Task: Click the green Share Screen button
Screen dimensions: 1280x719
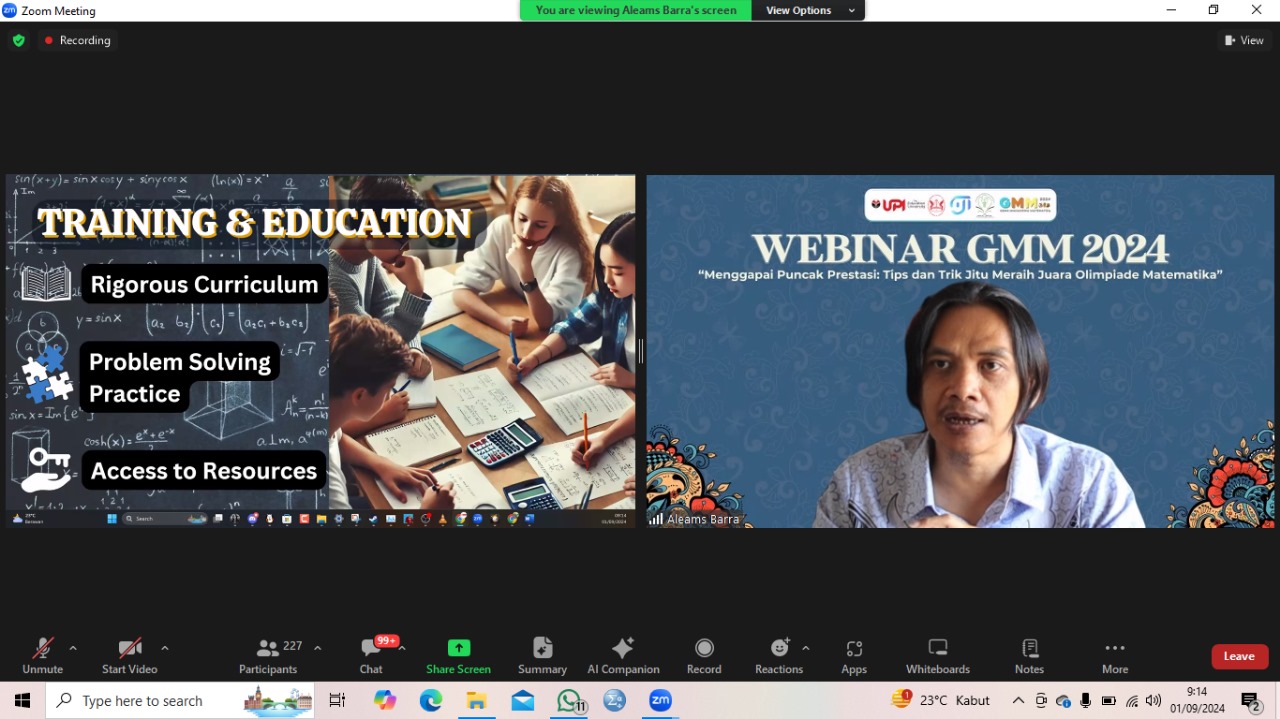Action: tap(458, 656)
